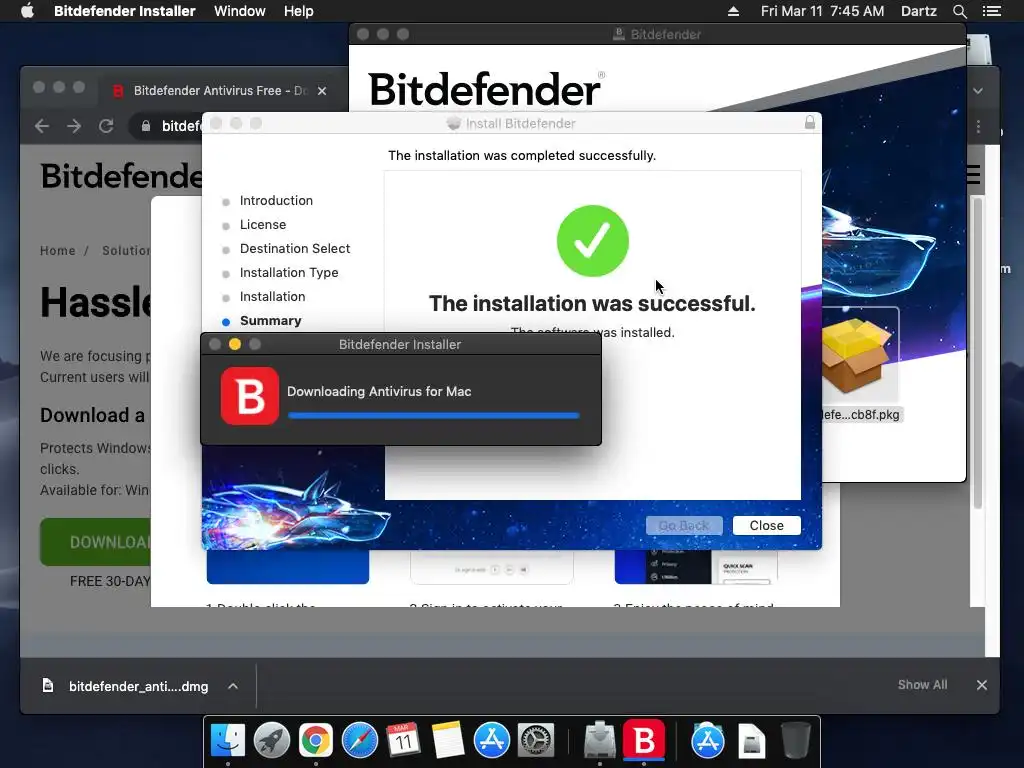The height and width of the screenshot is (768, 1024).
Task: Click the pkg package box icon
Action: [x=856, y=355]
